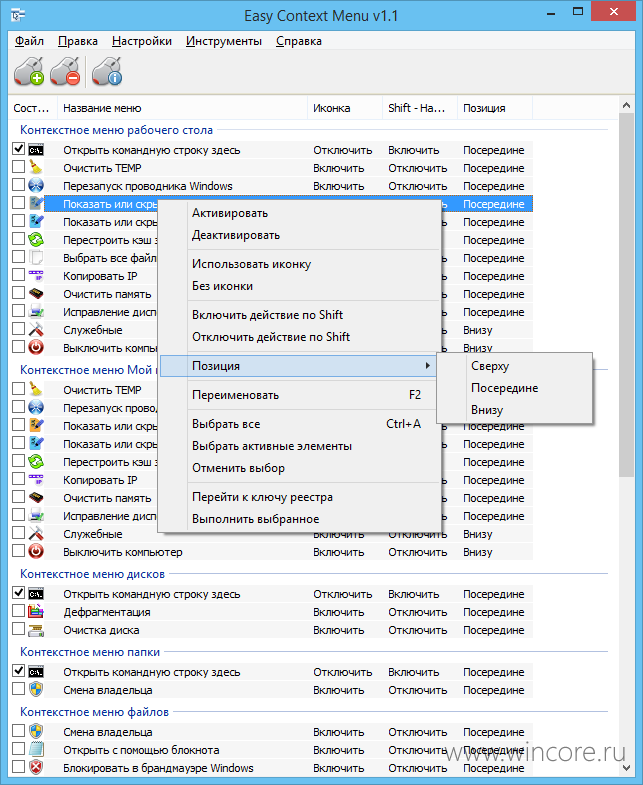The height and width of the screenshot is (785, 643).
Task: Click the Дефрагментация icon in the disks section
Action: coord(36,611)
